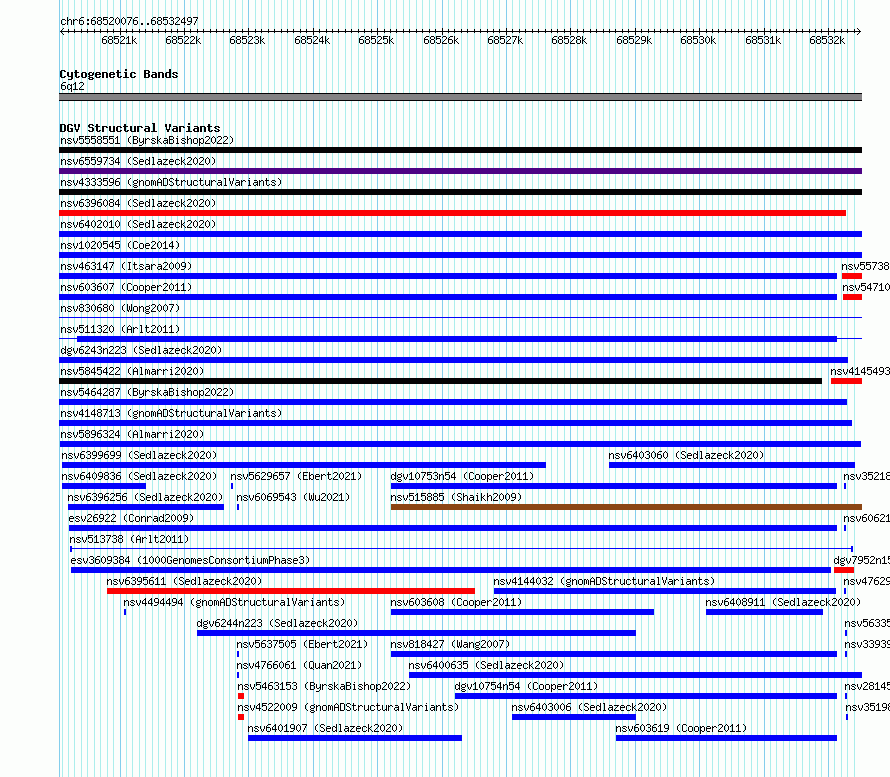Select the blue nsv6401907 variant bar
This screenshot has height=777, width=890.
(x=355, y=738)
